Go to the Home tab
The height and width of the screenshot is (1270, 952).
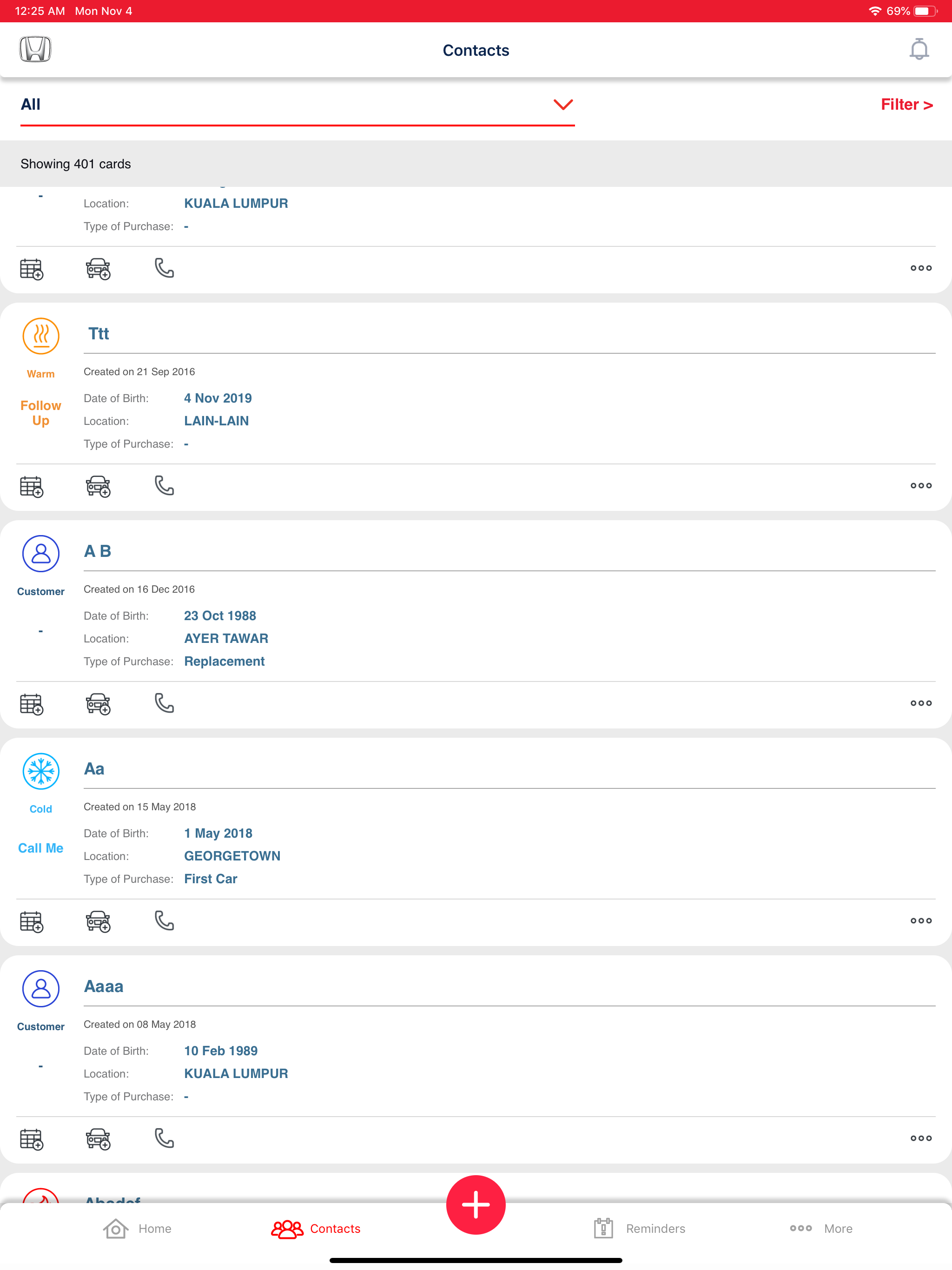click(137, 1229)
